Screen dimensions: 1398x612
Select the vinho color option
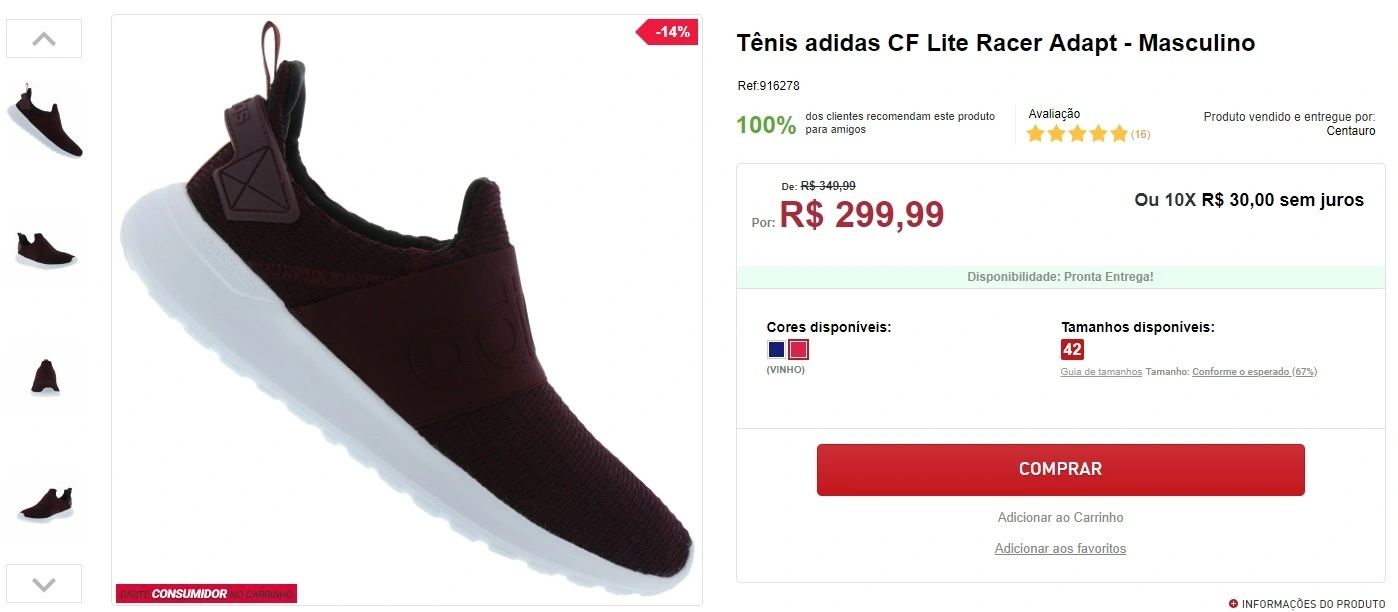click(x=797, y=348)
